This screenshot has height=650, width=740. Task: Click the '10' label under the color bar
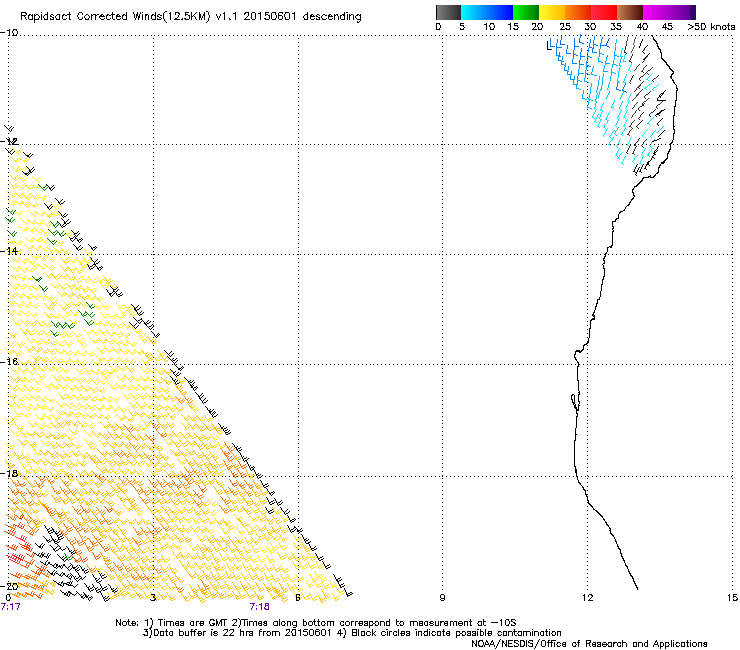point(489,27)
